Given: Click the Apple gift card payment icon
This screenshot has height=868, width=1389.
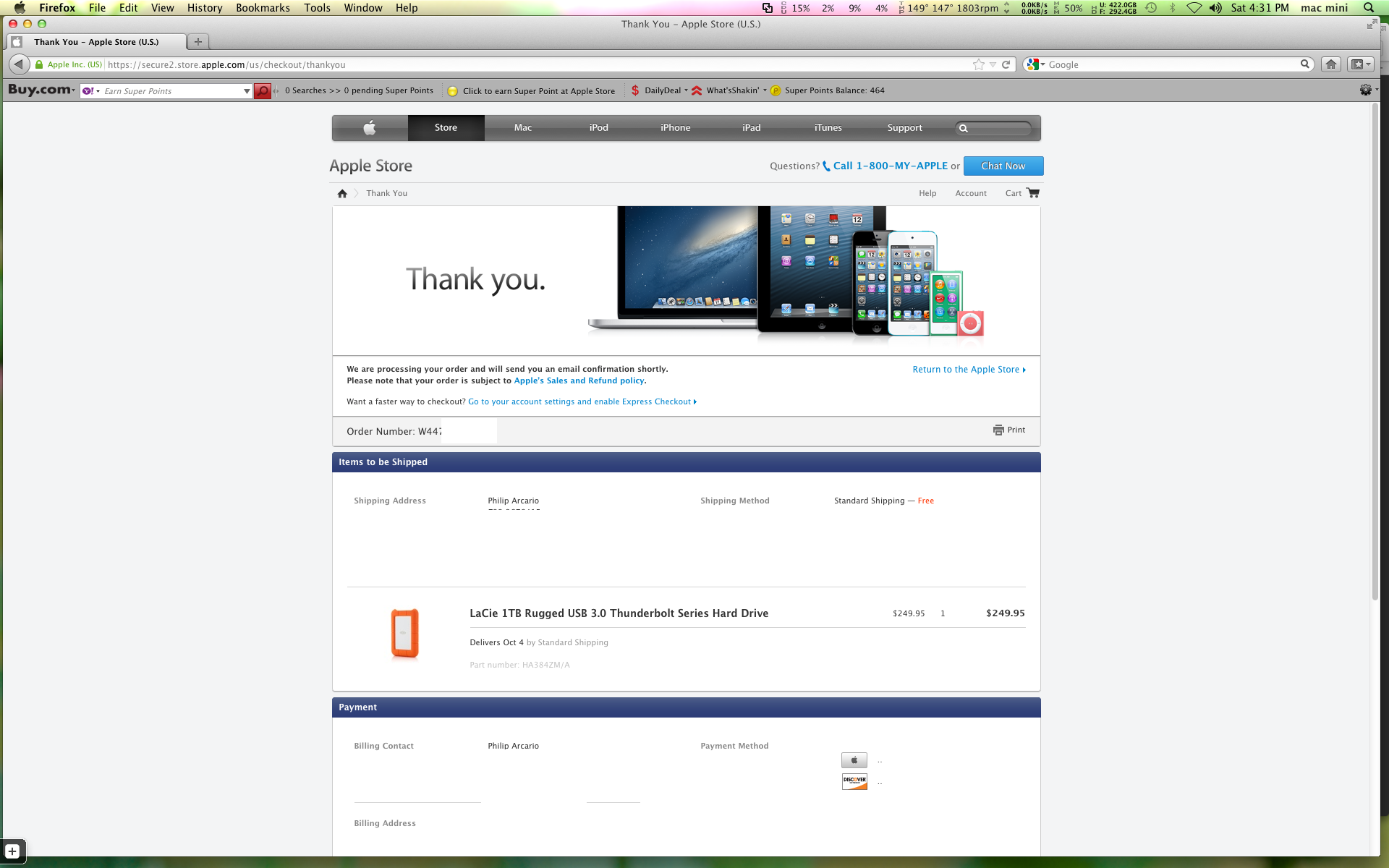Looking at the screenshot, I should pos(854,760).
